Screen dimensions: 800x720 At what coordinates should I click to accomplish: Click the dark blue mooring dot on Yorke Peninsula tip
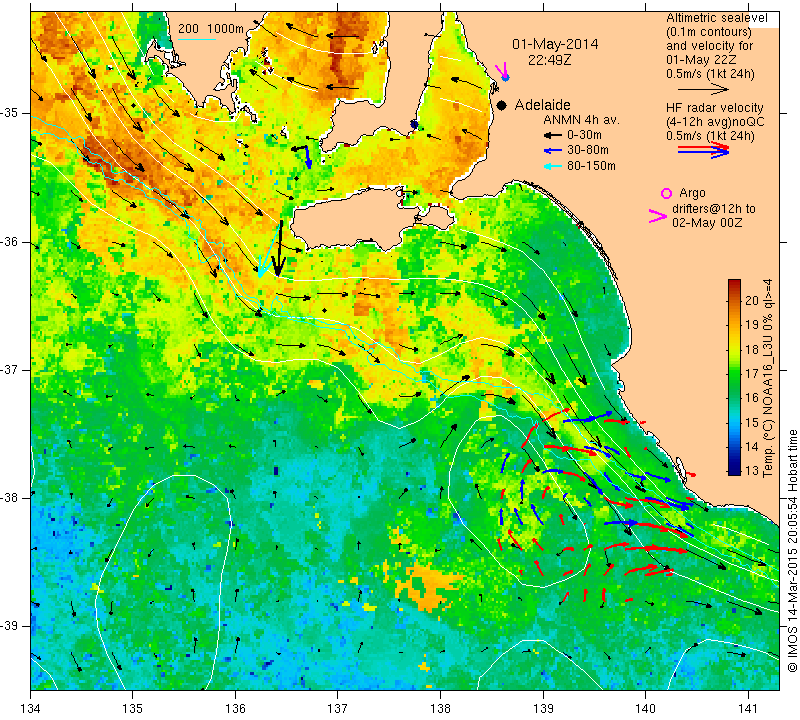click(x=414, y=125)
